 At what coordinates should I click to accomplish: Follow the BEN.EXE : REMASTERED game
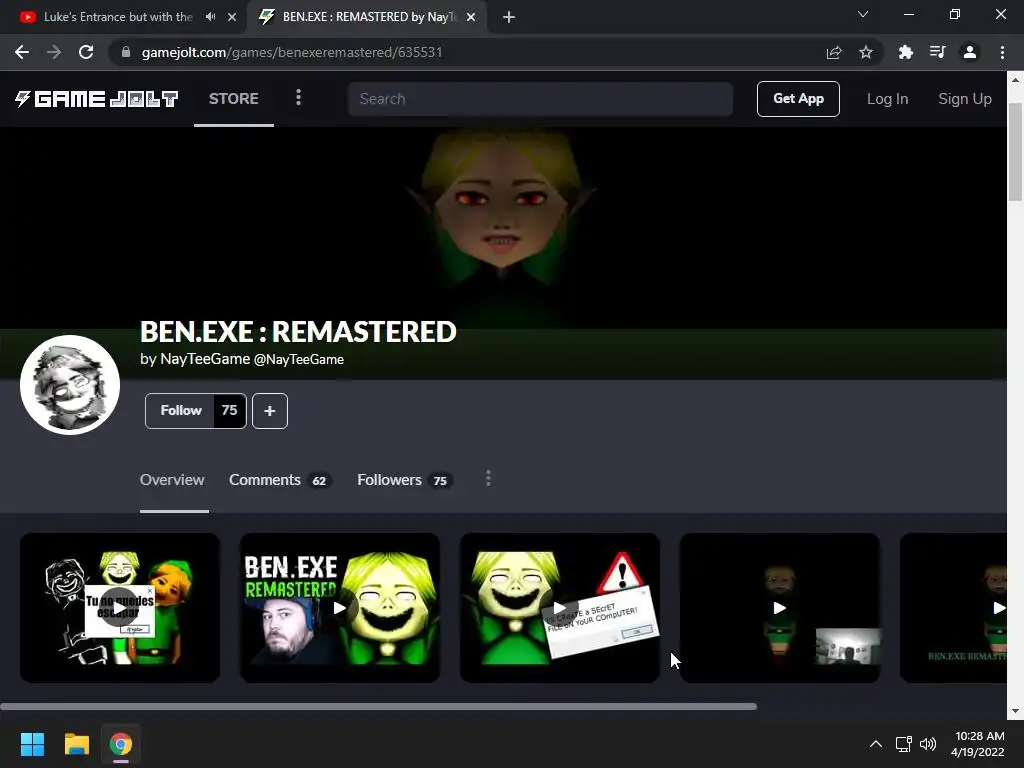pos(195,411)
